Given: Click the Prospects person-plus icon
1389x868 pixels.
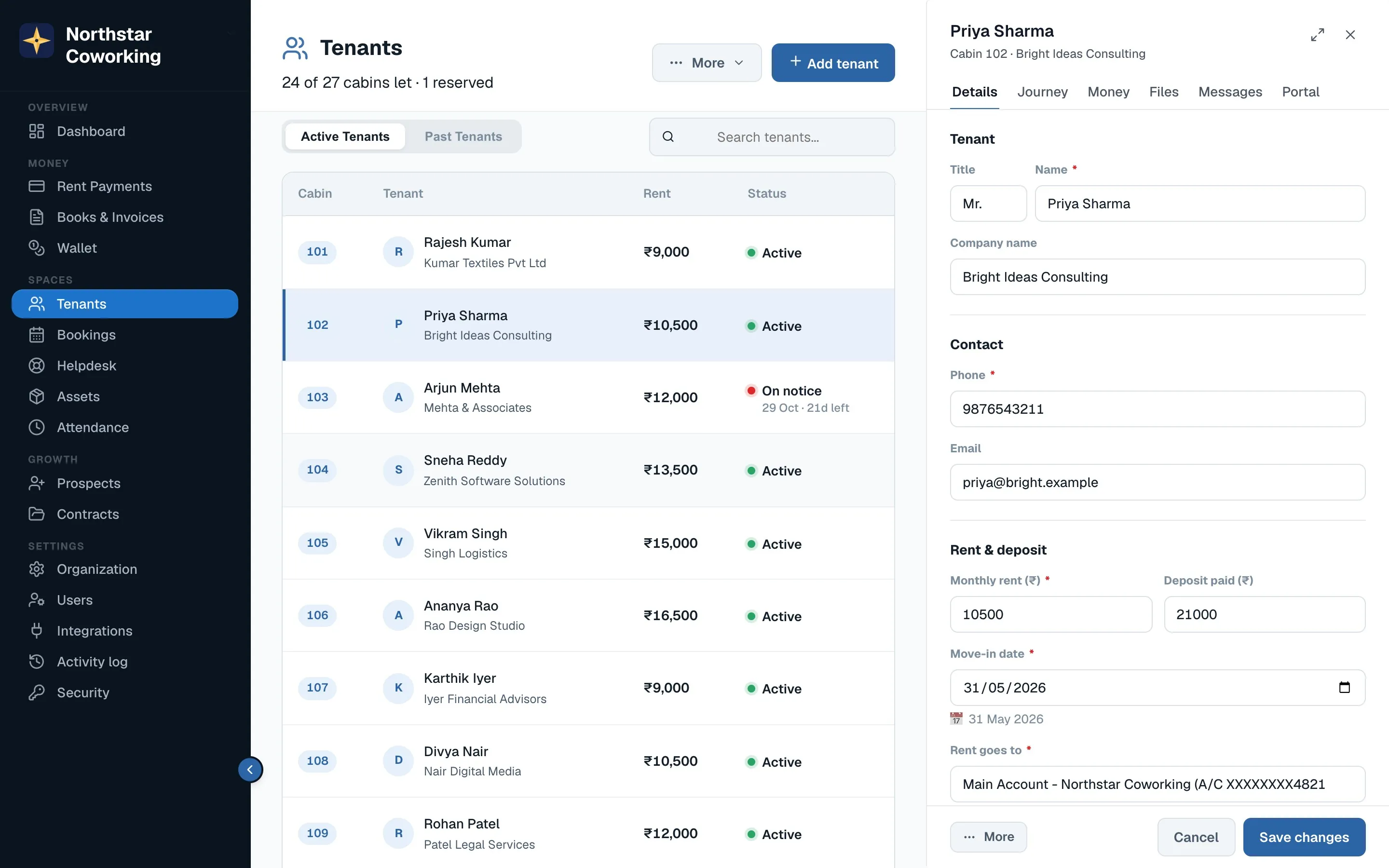Looking at the screenshot, I should pyautogui.click(x=37, y=483).
